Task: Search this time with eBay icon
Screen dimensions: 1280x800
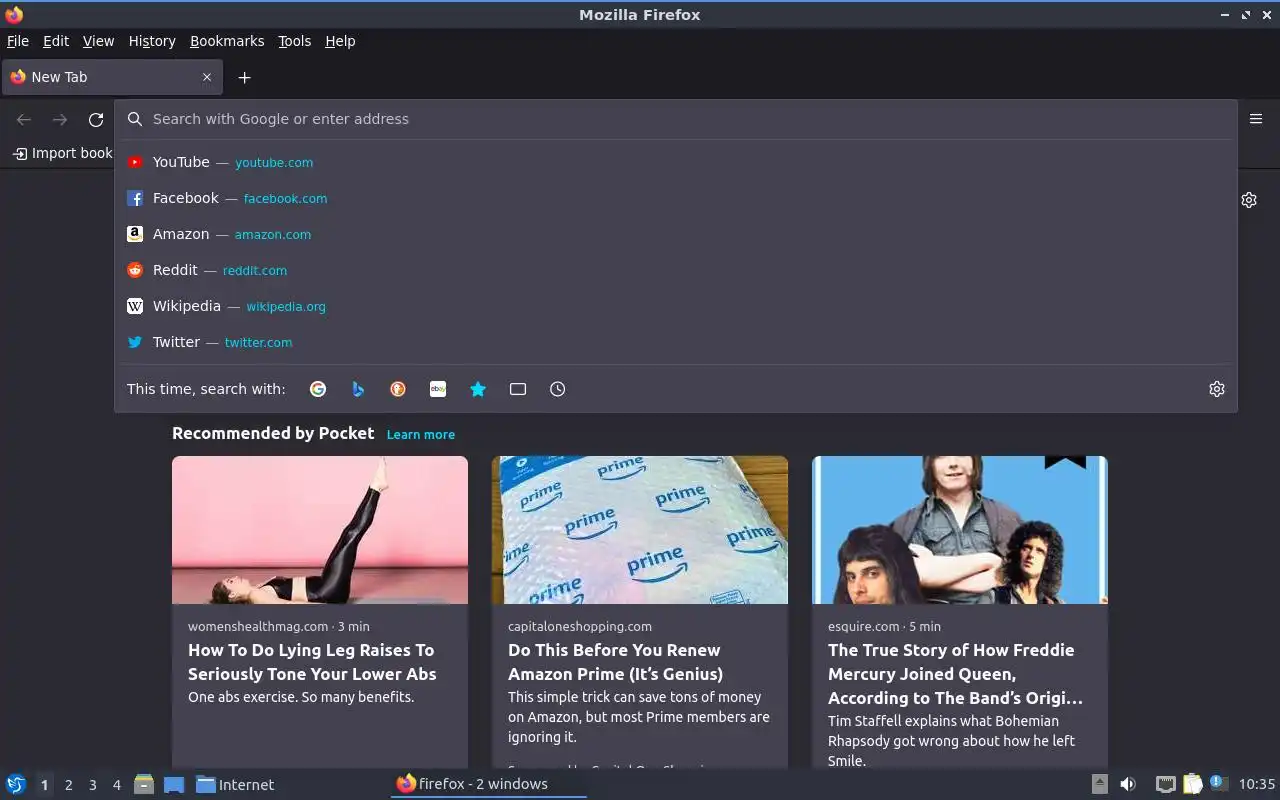Action: (x=438, y=389)
